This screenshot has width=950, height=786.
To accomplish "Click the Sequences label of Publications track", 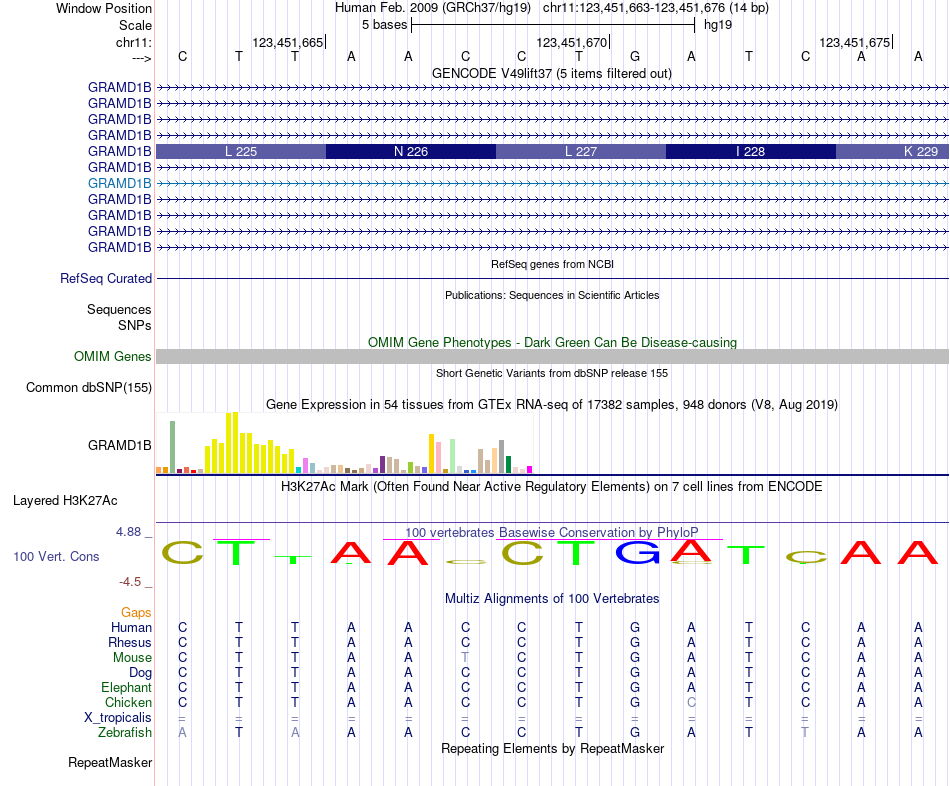I will 119,310.
